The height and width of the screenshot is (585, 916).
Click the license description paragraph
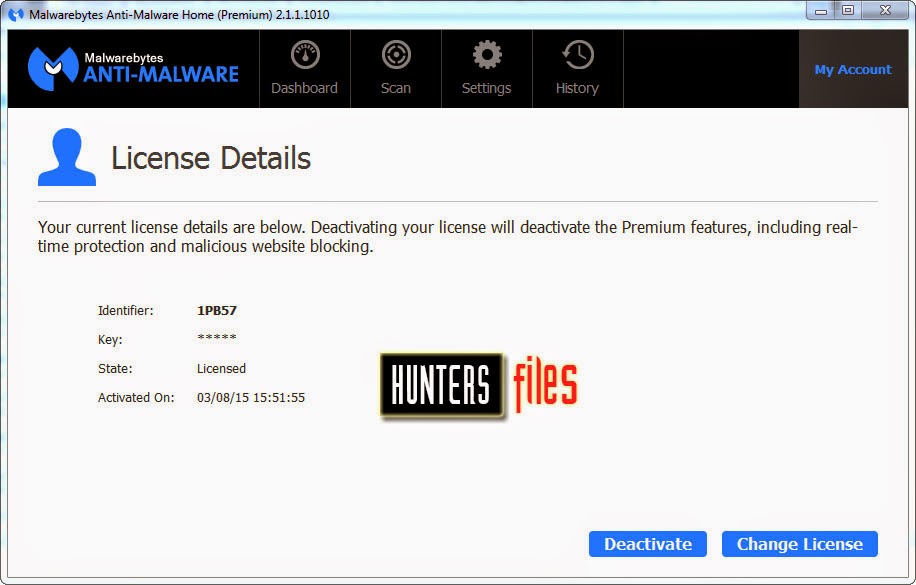[x=447, y=237]
